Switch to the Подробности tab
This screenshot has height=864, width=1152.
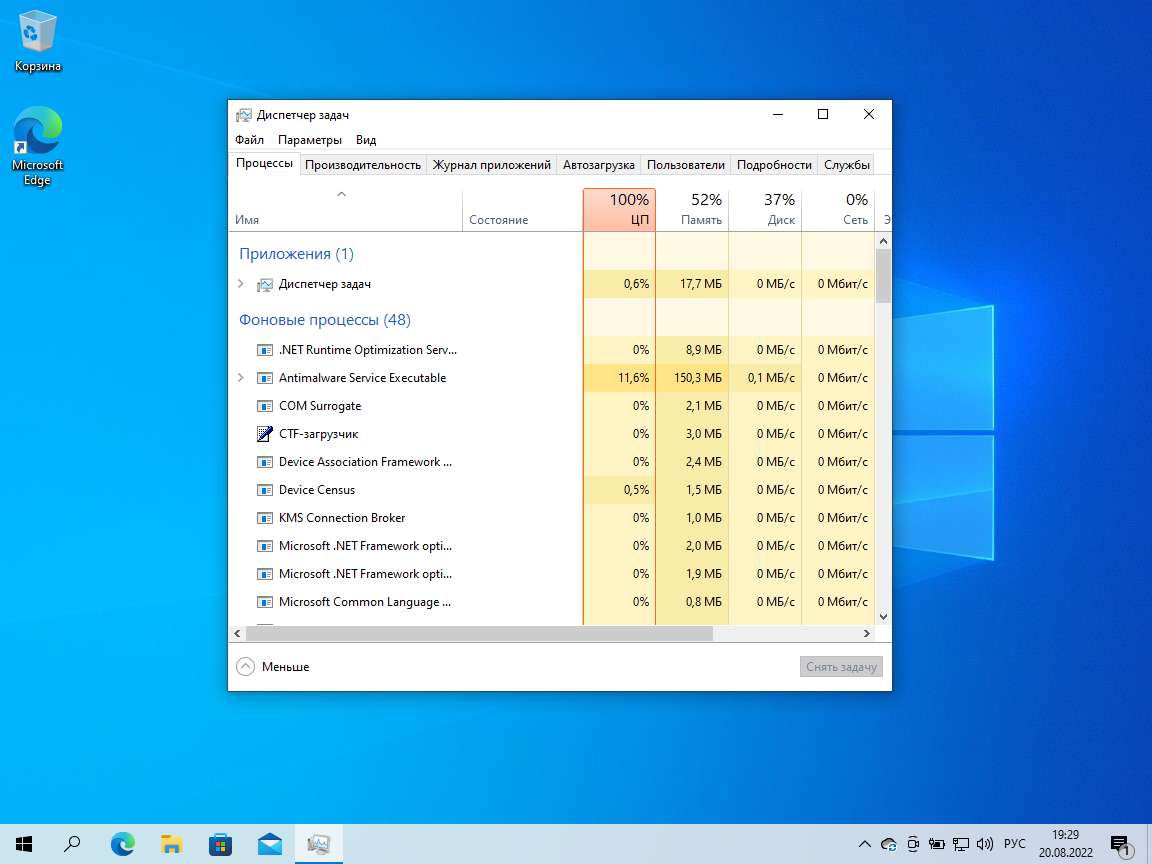[x=774, y=165]
